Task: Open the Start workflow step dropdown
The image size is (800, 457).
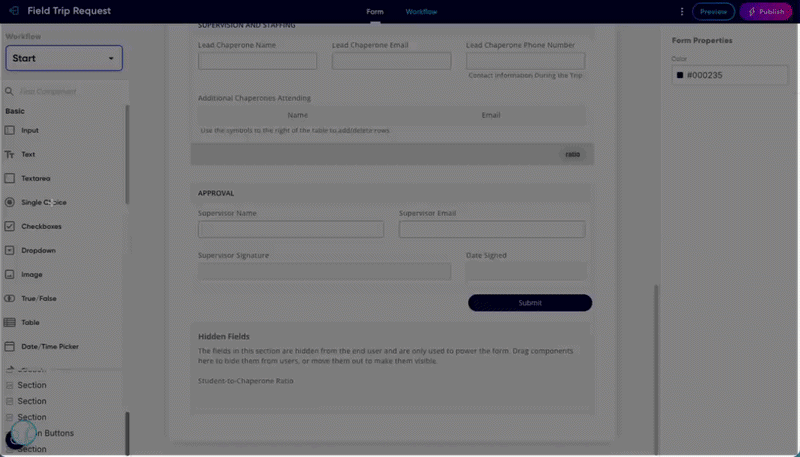Action: tap(64, 58)
